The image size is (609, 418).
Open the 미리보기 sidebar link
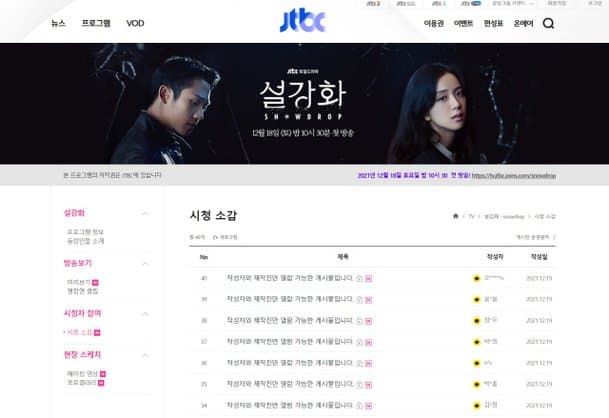click(79, 282)
